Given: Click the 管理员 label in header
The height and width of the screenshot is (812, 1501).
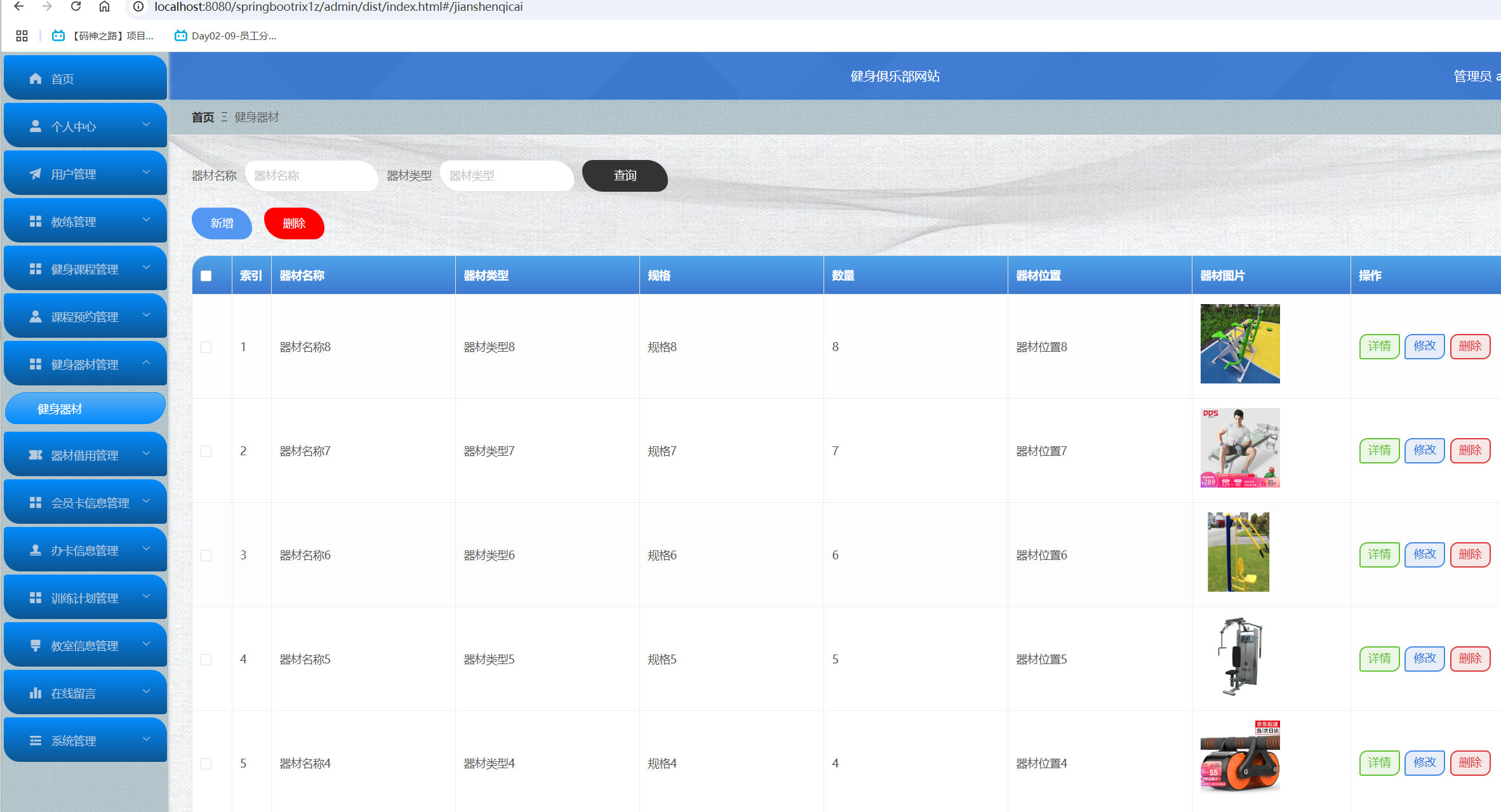Looking at the screenshot, I should [1472, 76].
